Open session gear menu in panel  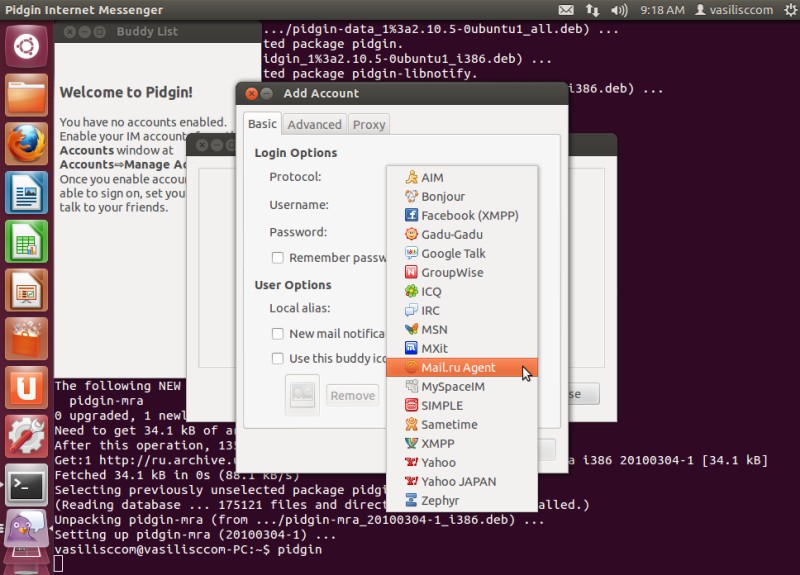791,10
